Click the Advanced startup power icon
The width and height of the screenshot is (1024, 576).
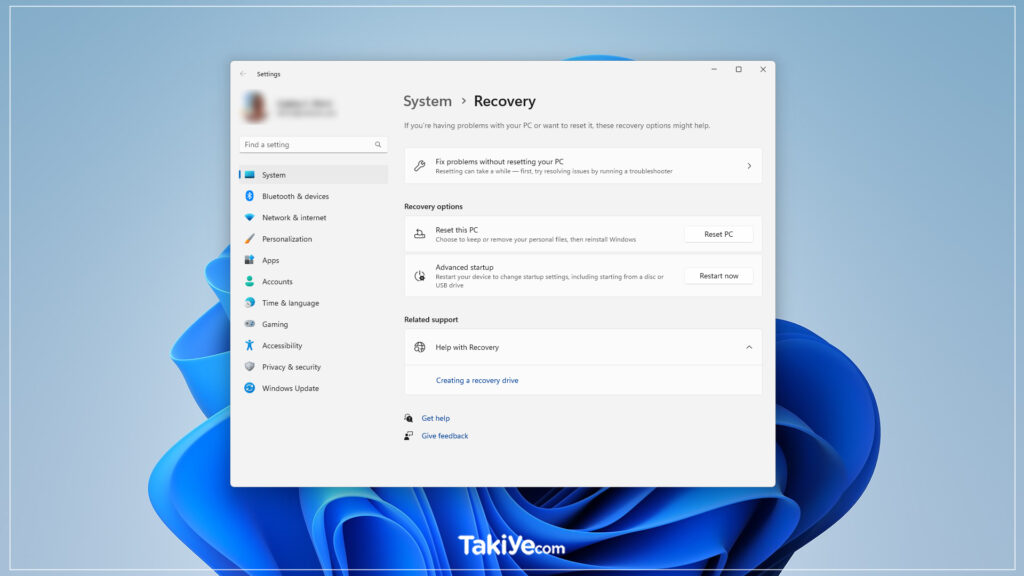[420, 276]
